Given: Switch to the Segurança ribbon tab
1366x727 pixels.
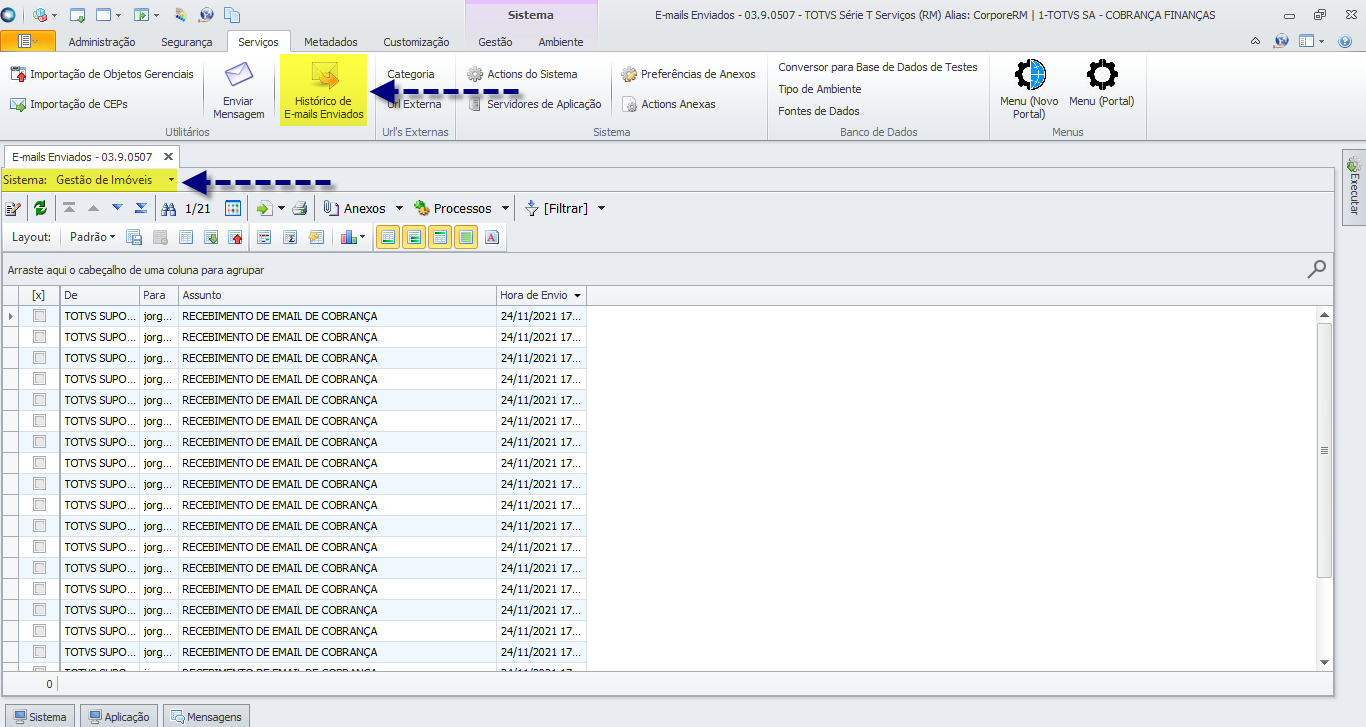Looking at the screenshot, I should click(187, 42).
